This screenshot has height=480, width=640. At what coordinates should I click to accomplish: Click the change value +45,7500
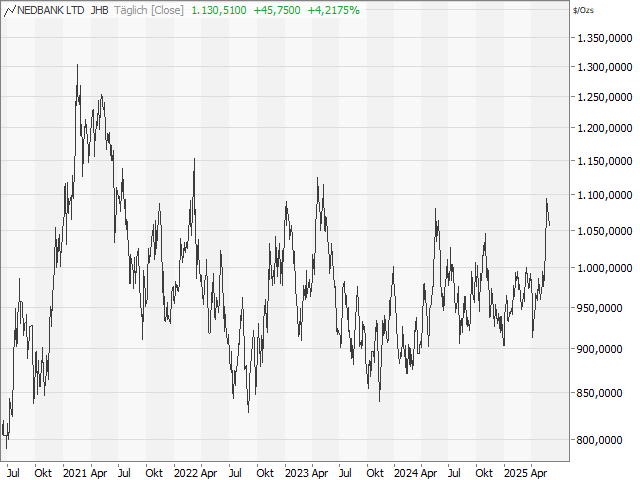pyautogui.click(x=277, y=10)
